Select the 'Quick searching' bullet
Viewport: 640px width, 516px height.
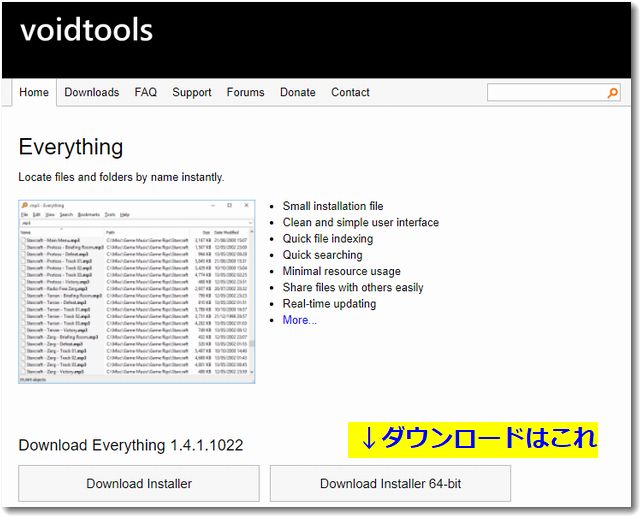click(x=322, y=255)
